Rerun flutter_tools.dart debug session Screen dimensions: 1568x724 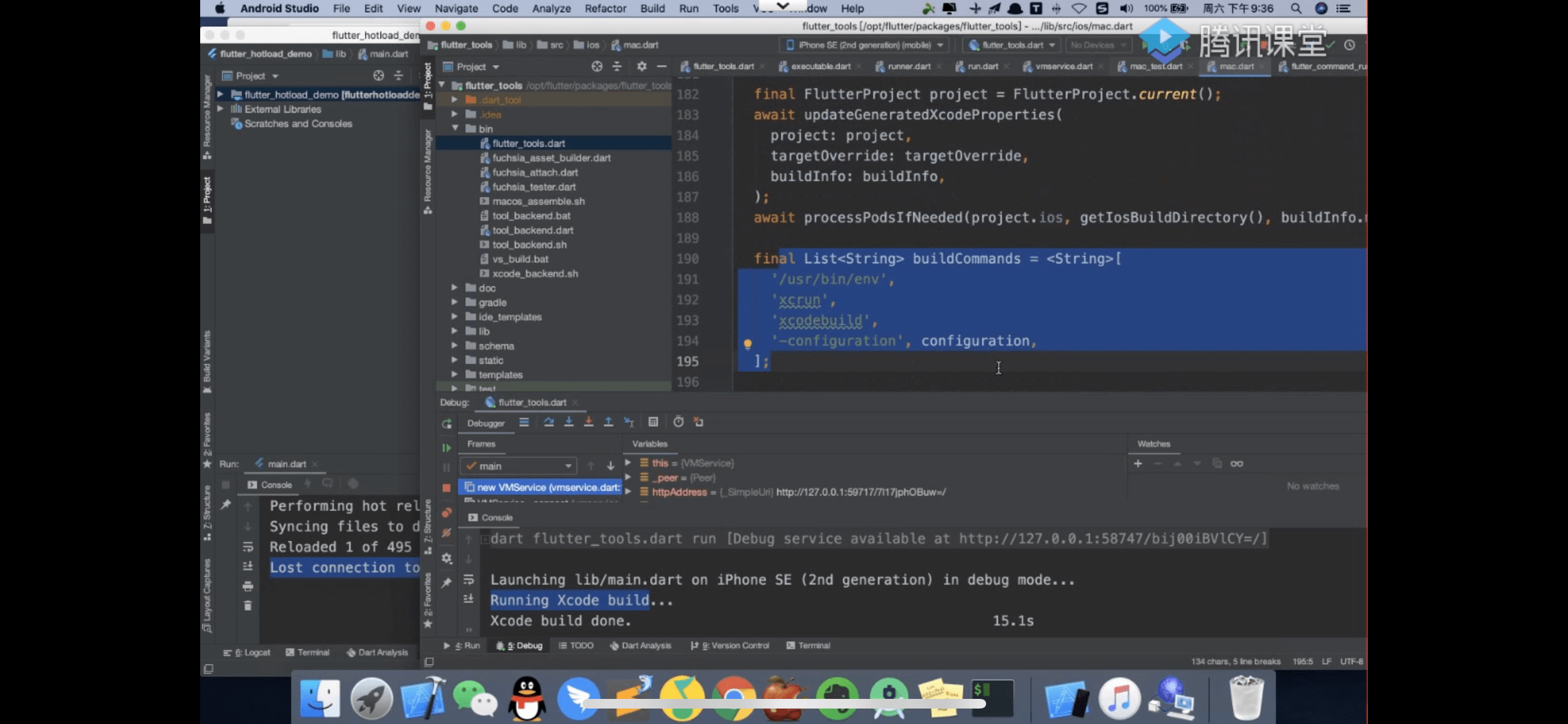447,424
